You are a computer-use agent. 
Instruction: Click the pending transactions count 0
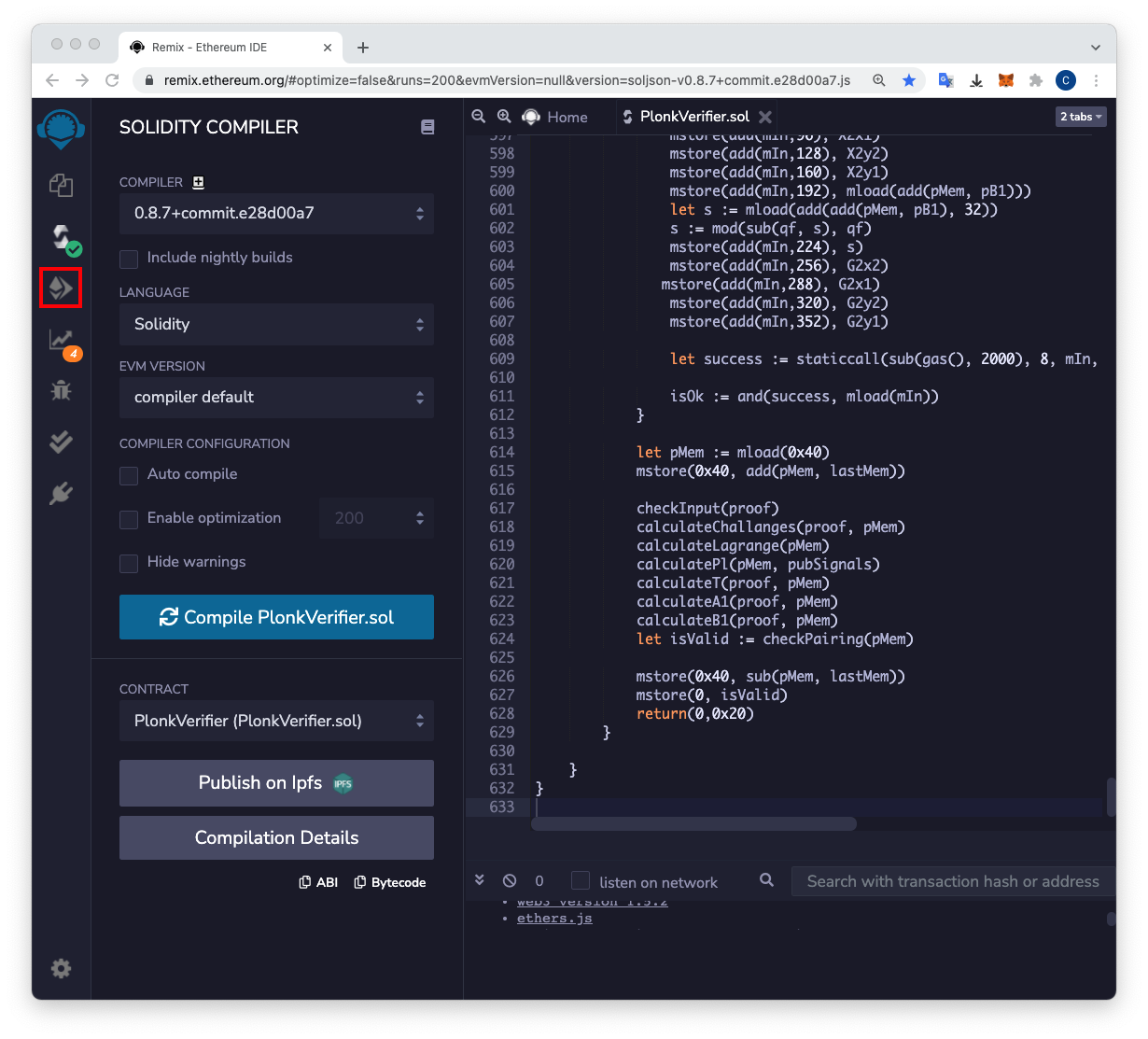(x=539, y=881)
